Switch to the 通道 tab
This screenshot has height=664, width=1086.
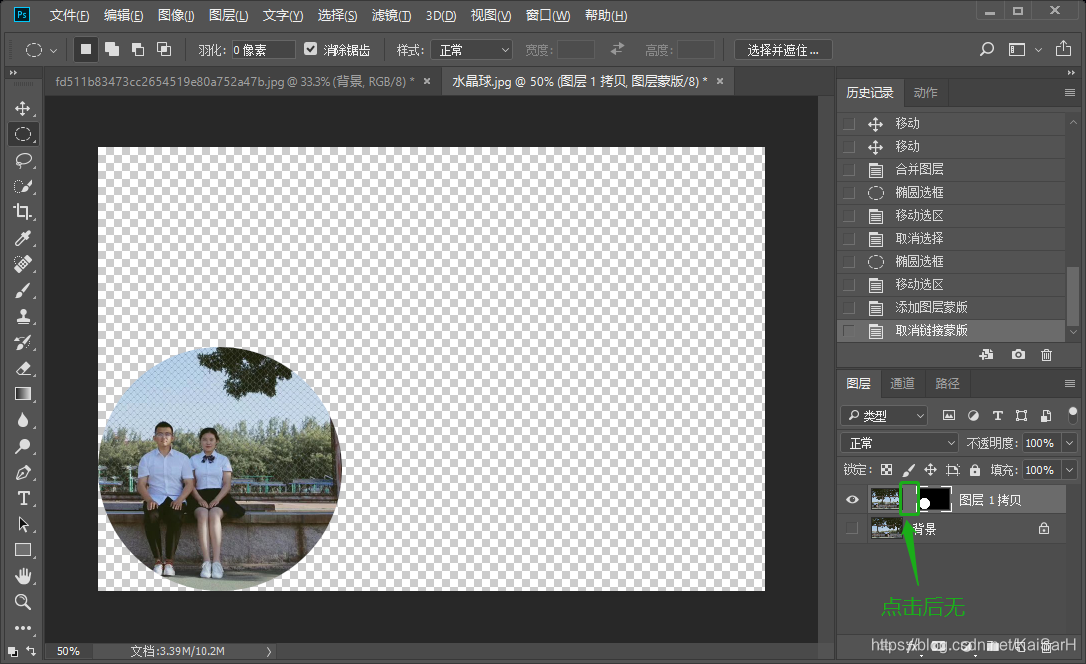click(902, 384)
